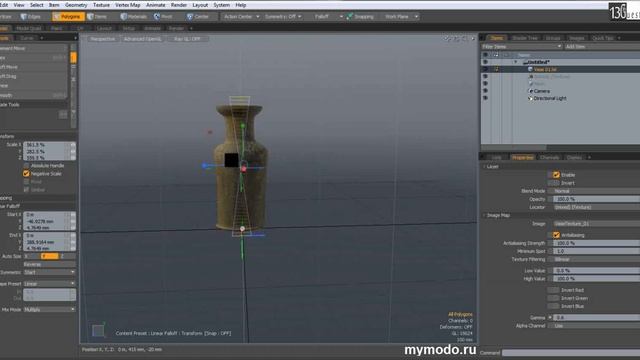Toggle the Invert Blue checkbox
Image resolution: width=640 pixels, height=360 pixels.
pyautogui.click(x=553, y=306)
